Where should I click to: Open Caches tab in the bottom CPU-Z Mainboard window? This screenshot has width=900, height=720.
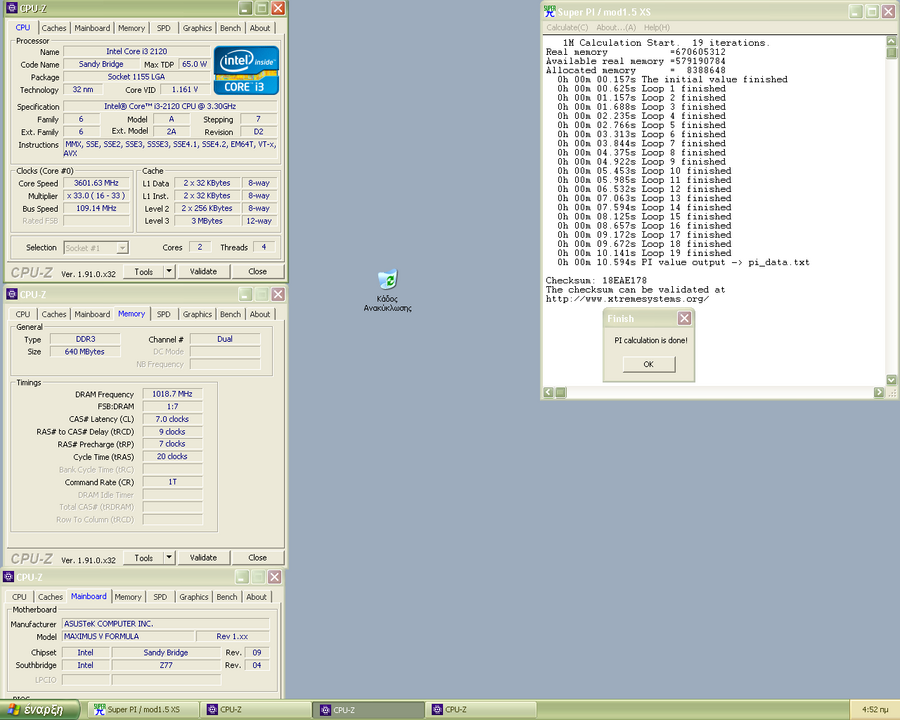pos(51,597)
